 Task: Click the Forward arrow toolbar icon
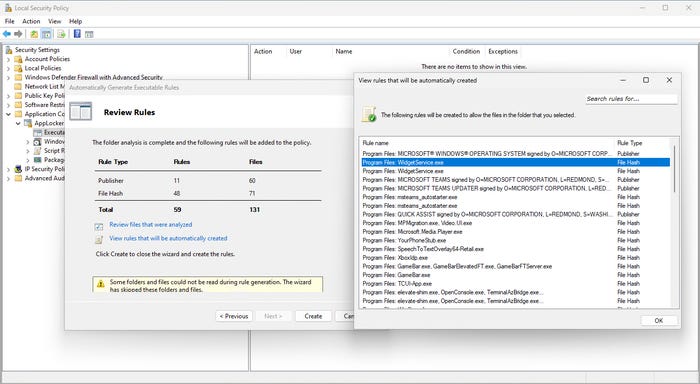pyautogui.click(x=18, y=34)
